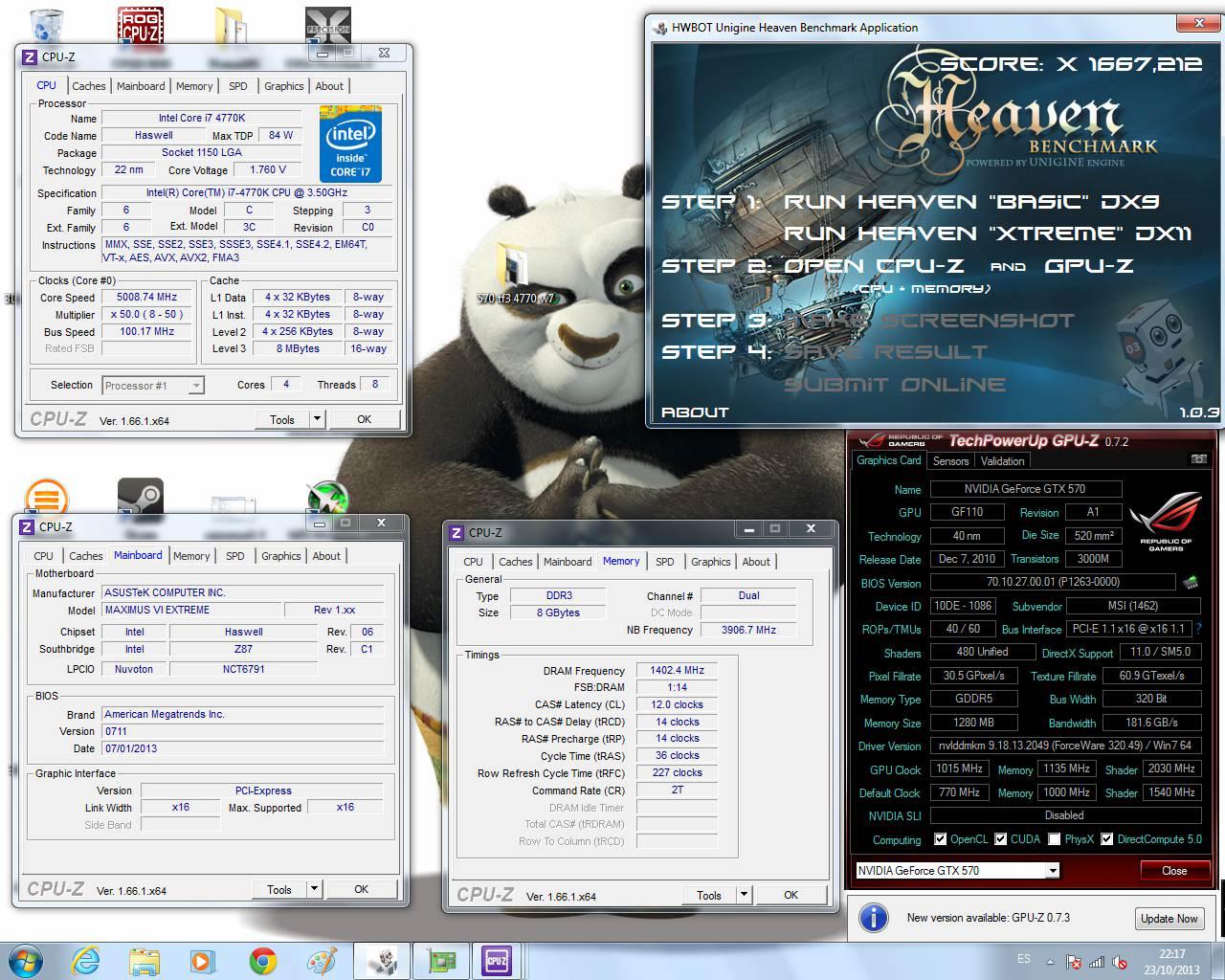1225x980 pixels.
Task: Open the '570 tf3 4770 w7' desktop file
Action: 515,273
